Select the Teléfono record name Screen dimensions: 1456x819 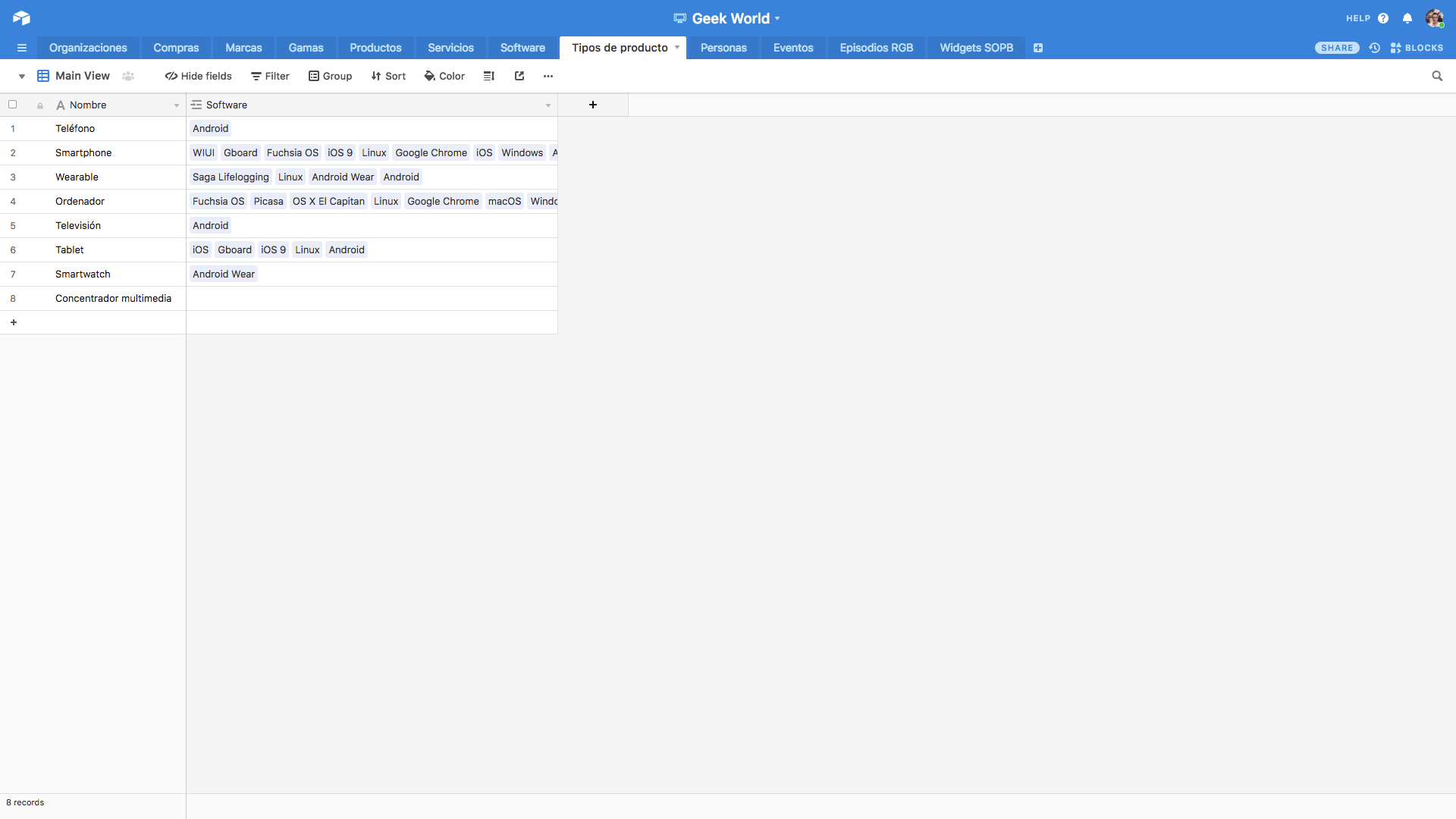pyautogui.click(x=75, y=129)
